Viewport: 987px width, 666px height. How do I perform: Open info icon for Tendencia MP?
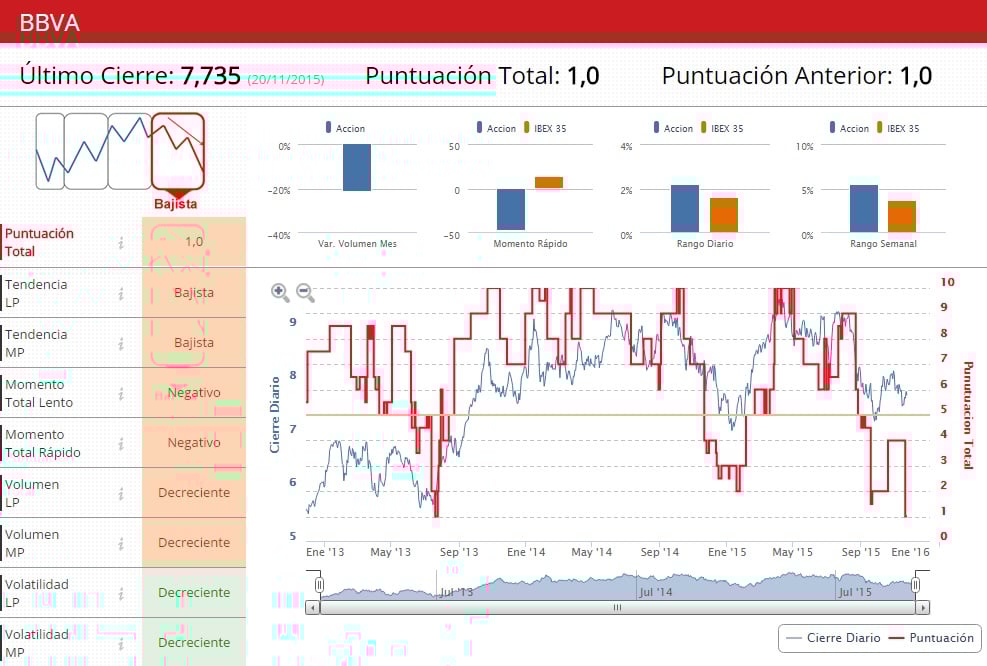click(121, 344)
